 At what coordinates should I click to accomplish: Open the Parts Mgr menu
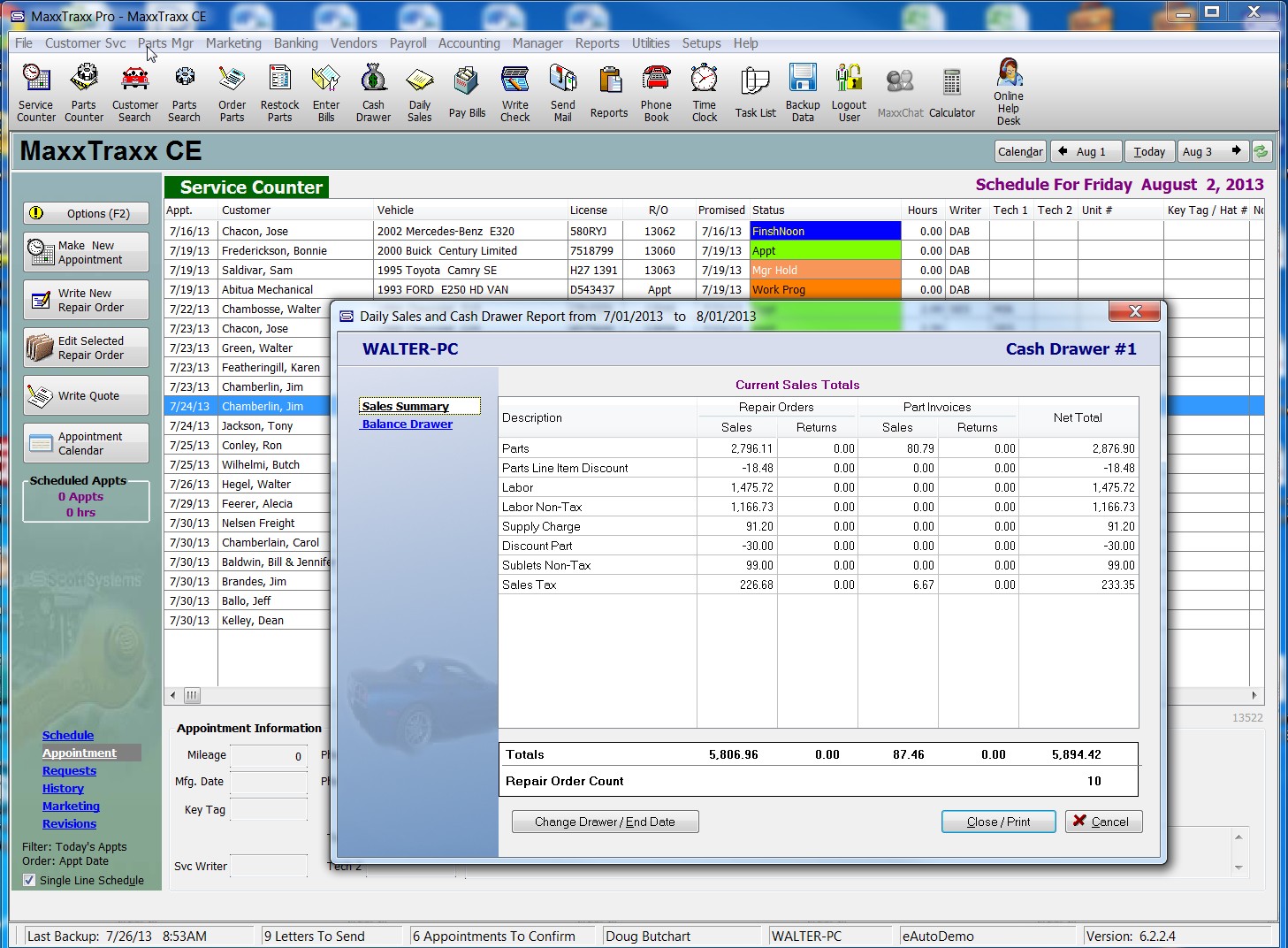pyautogui.click(x=165, y=43)
